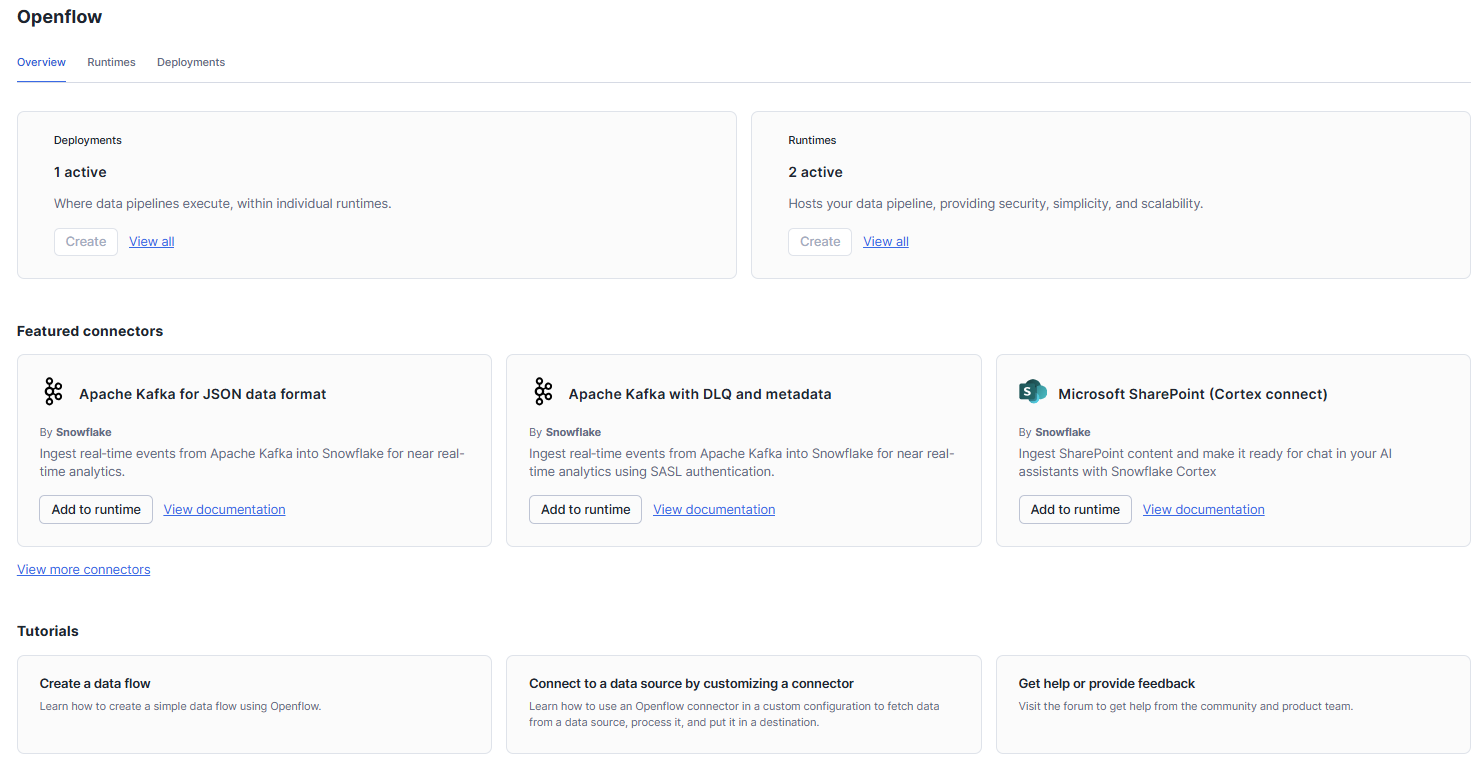The width and height of the screenshot is (1483, 763).
Task: Select the Overview tab
Action: (x=41, y=62)
